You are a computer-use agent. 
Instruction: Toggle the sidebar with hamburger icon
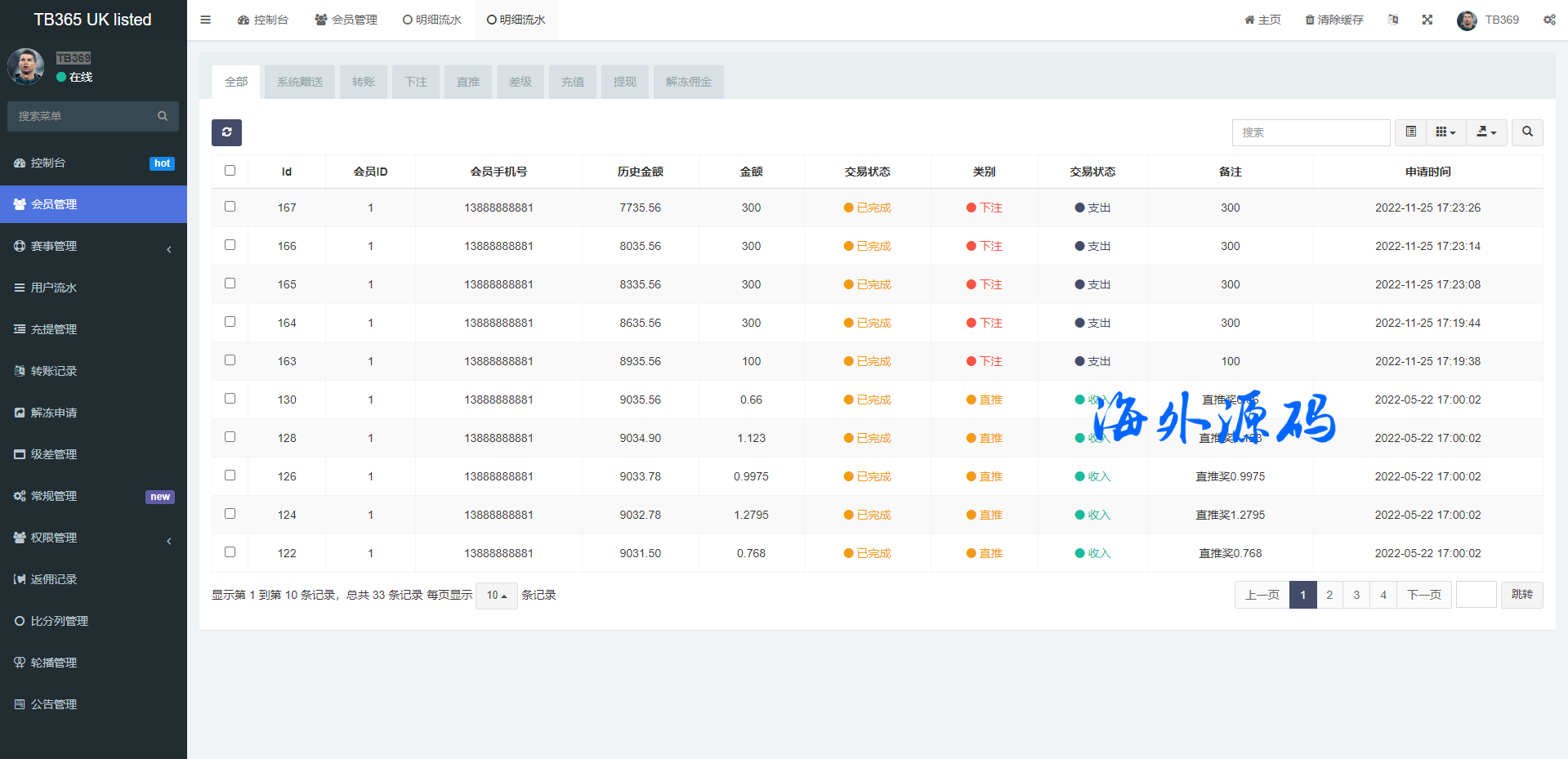(x=206, y=20)
